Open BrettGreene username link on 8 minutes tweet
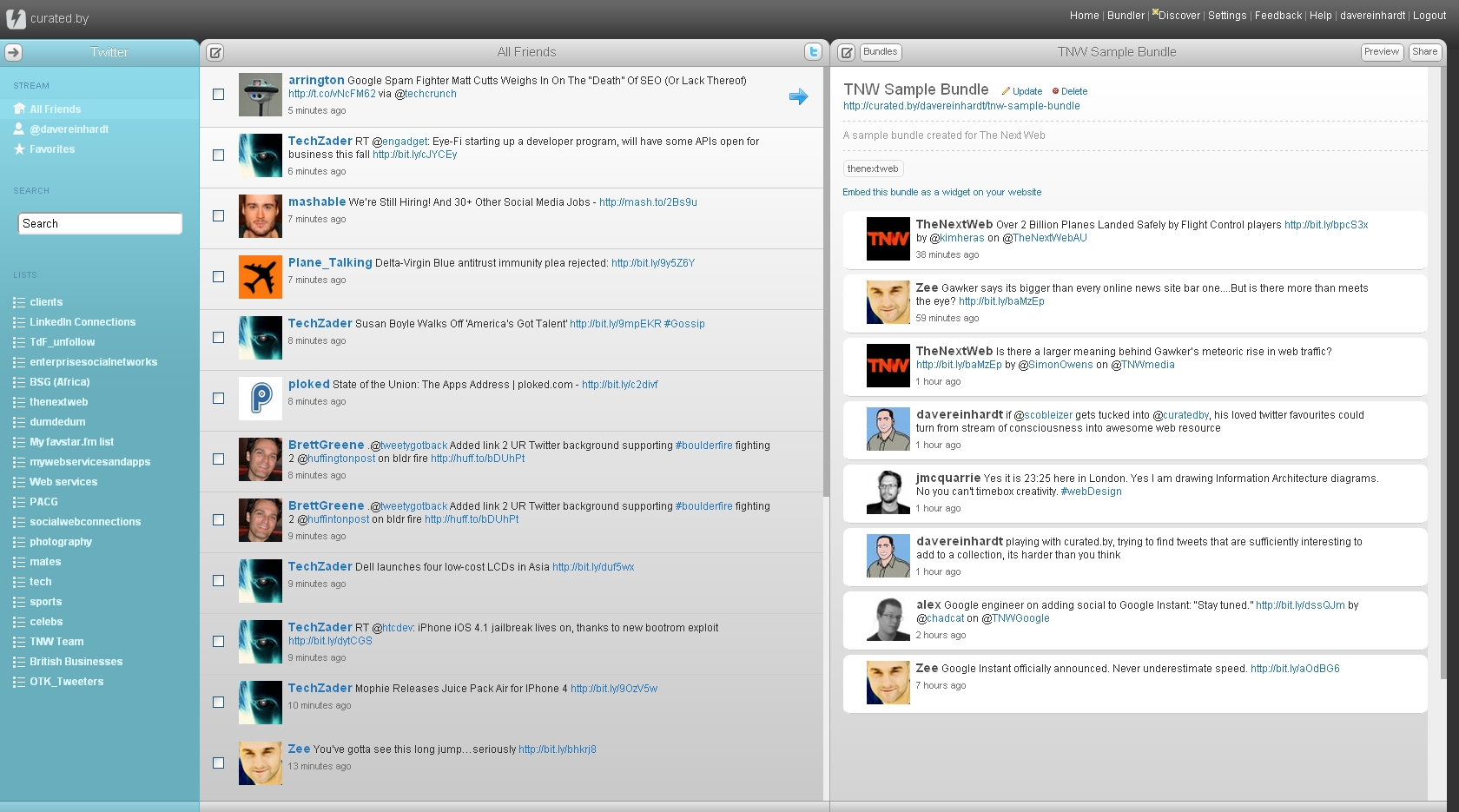1459x812 pixels. click(x=326, y=445)
